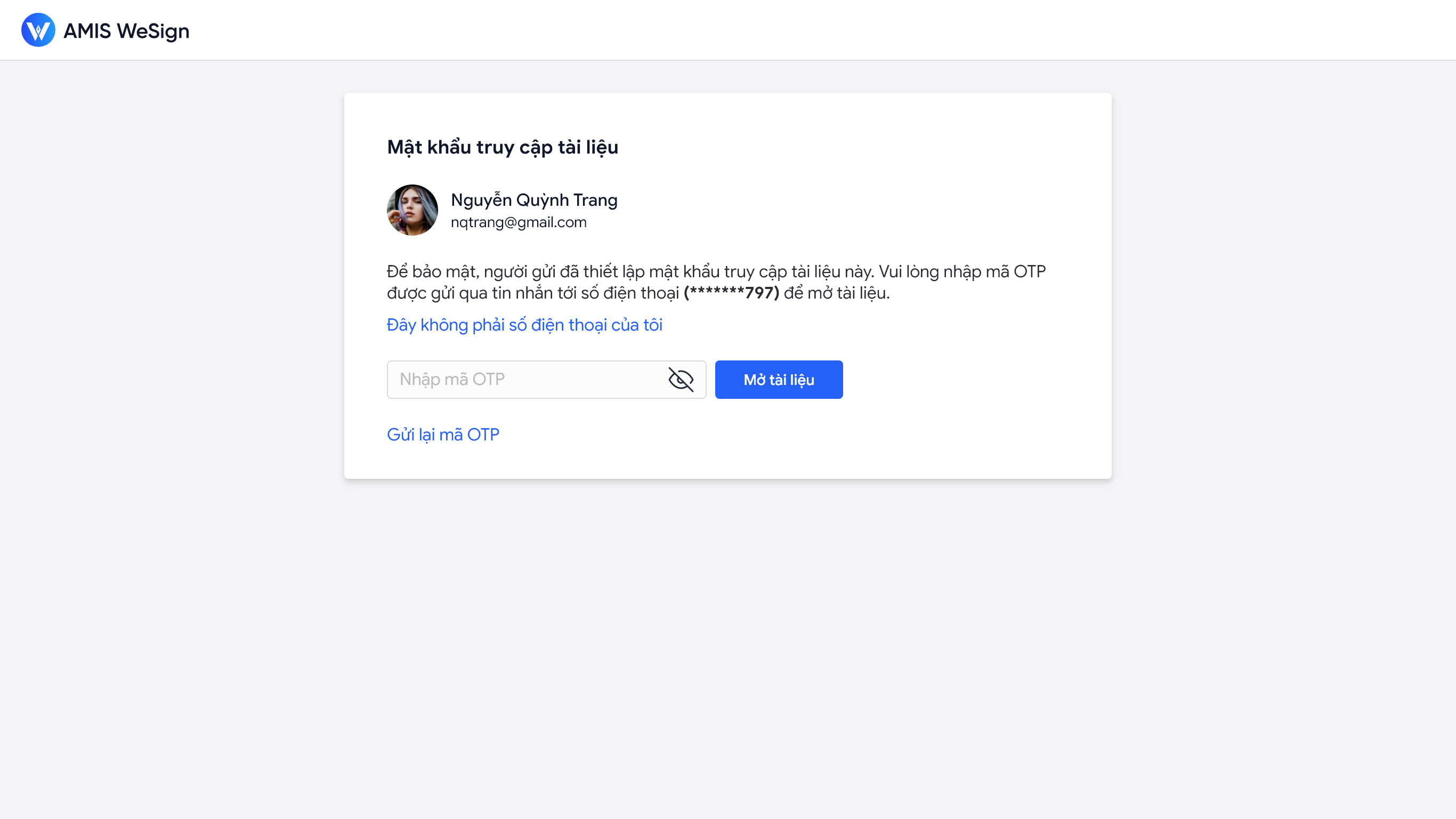Click the heading Mật khẩu truy cập tài liệu
Image resolution: width=1456 pixels, height=819 pixels.
coord(503,147)
